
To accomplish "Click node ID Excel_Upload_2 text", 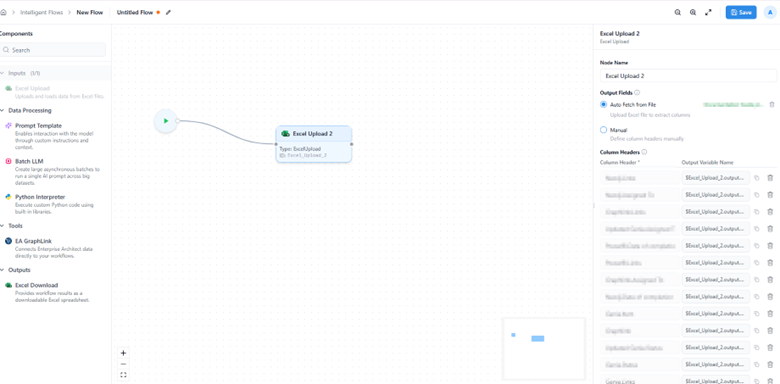I will [x=303, y=155].
